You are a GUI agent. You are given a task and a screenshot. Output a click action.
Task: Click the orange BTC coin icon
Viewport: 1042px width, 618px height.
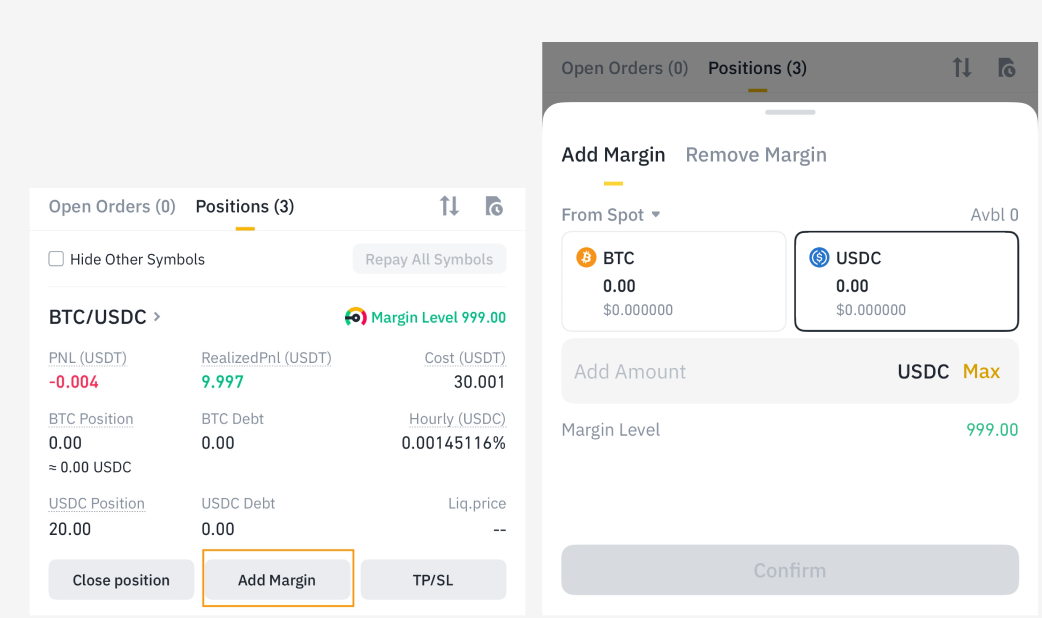(586, 257)
